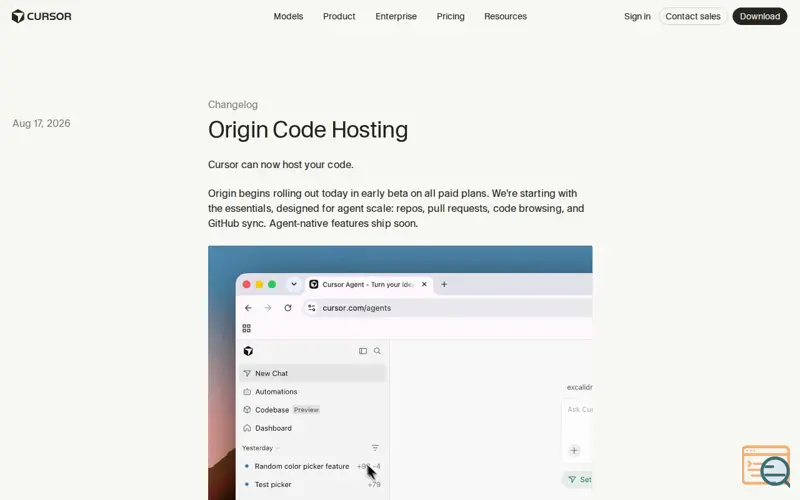Open Automations in the sidebar

pos(313,392)
